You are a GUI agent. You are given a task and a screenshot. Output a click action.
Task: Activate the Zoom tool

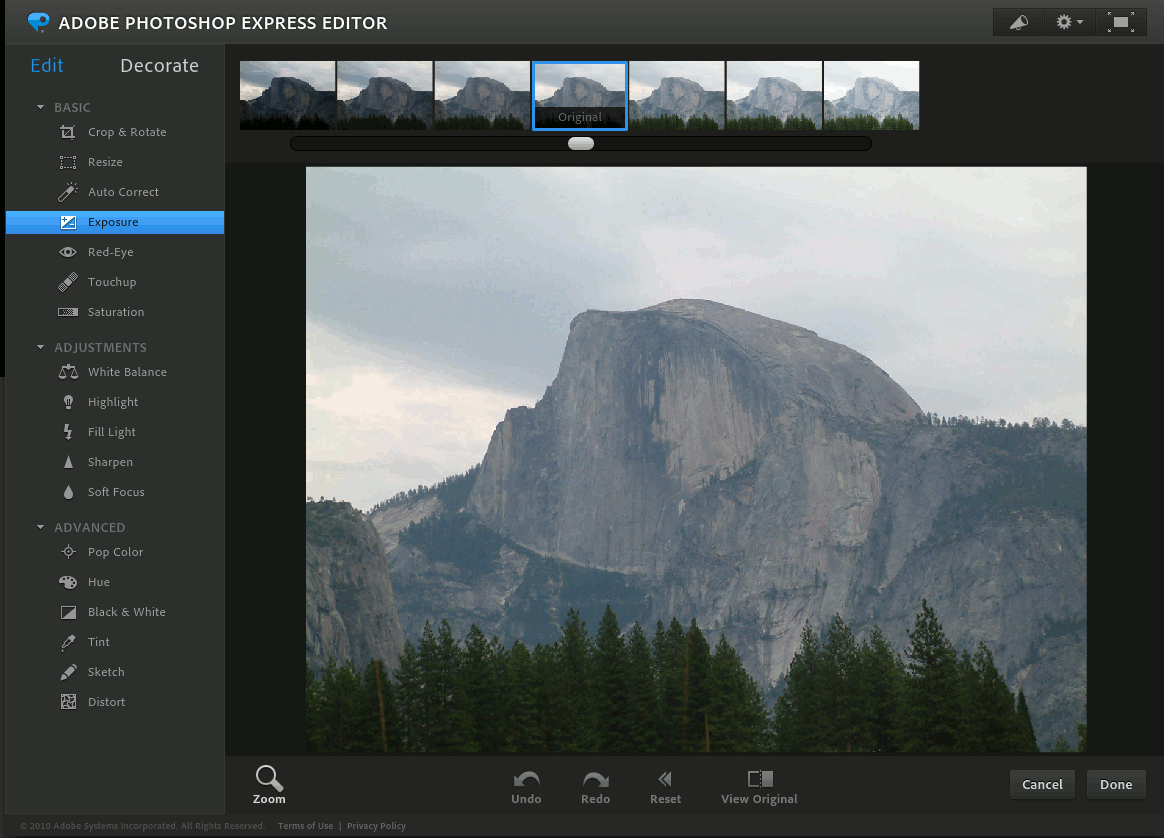click(x=268, y=785)
